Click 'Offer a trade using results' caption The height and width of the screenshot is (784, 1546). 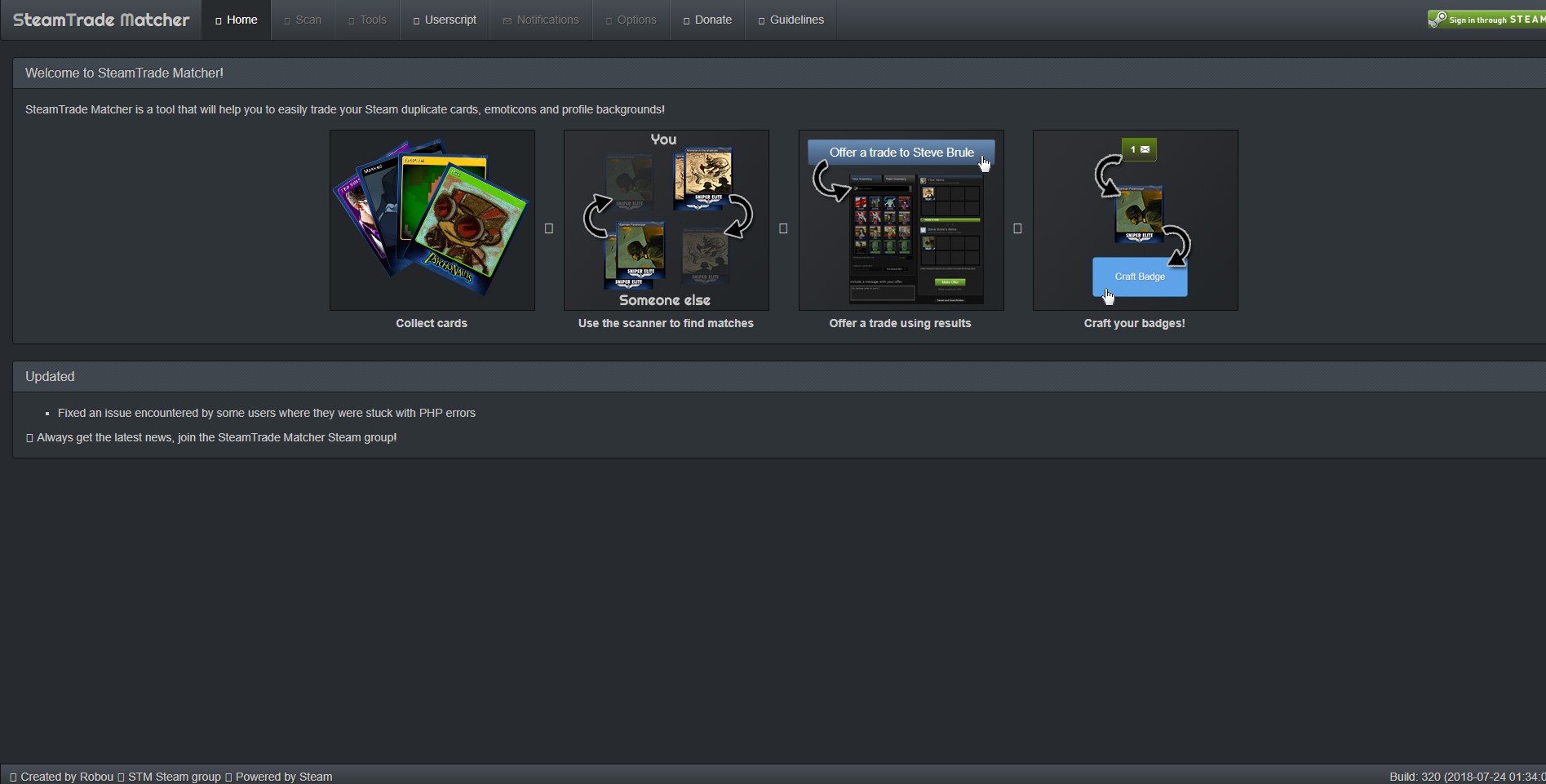(x=900, y=323)
